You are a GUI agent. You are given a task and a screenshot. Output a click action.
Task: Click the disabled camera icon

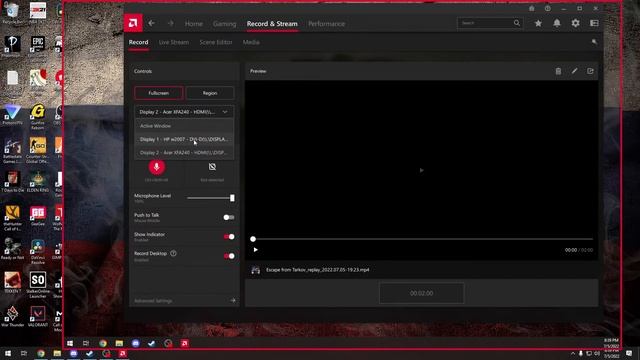tap(212, 167)
